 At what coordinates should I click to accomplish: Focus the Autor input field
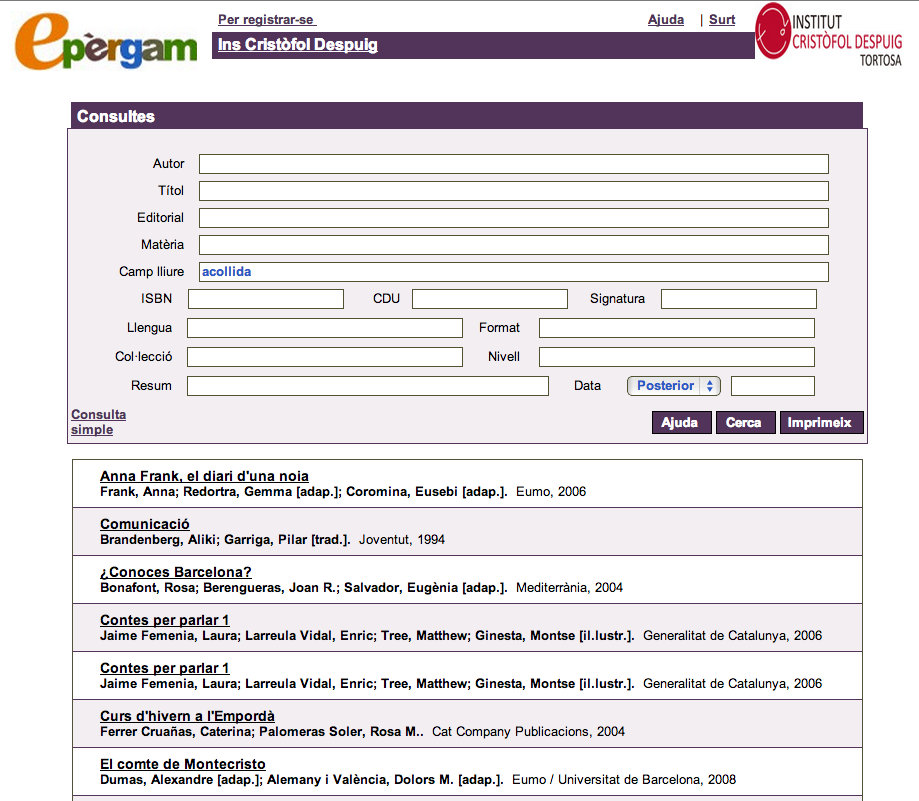tap(513, 164)
